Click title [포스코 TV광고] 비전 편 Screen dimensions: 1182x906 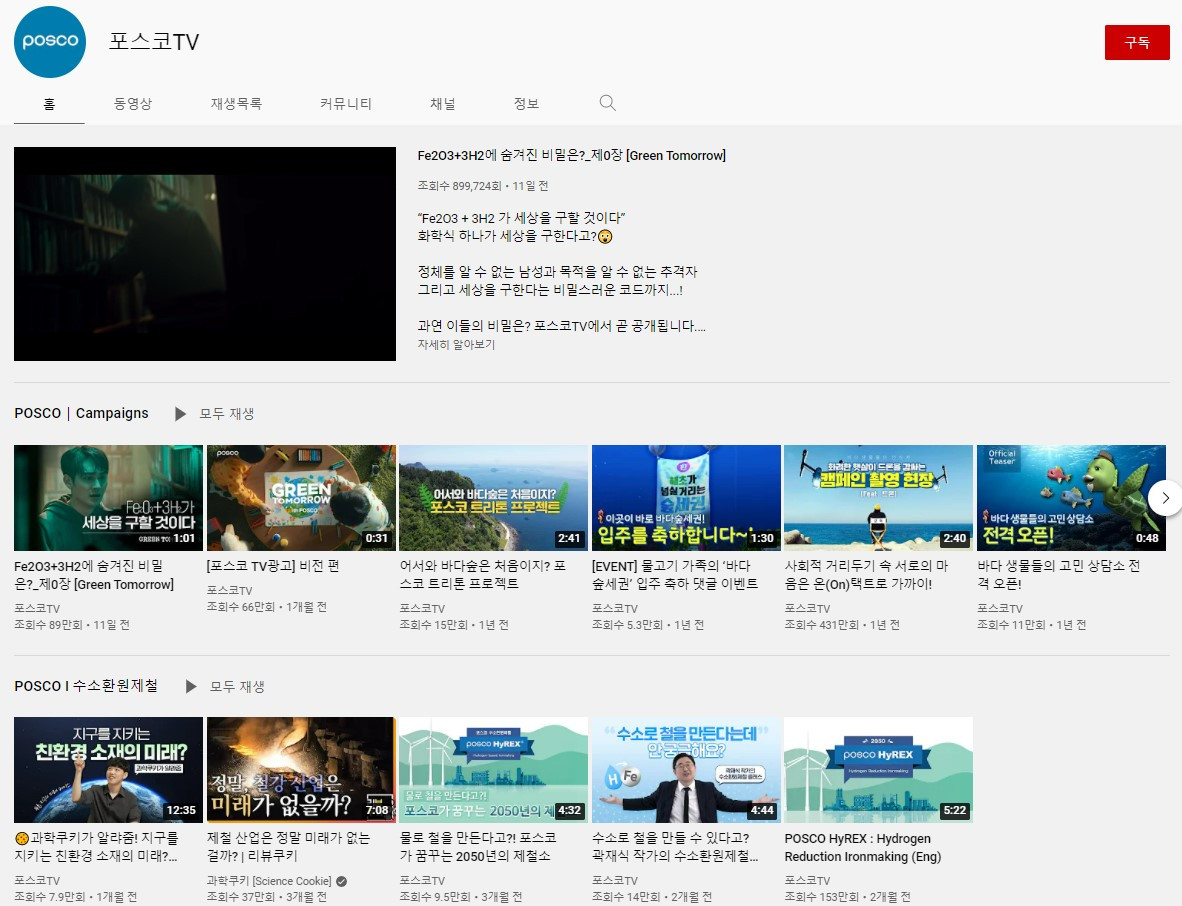[273, 566]
